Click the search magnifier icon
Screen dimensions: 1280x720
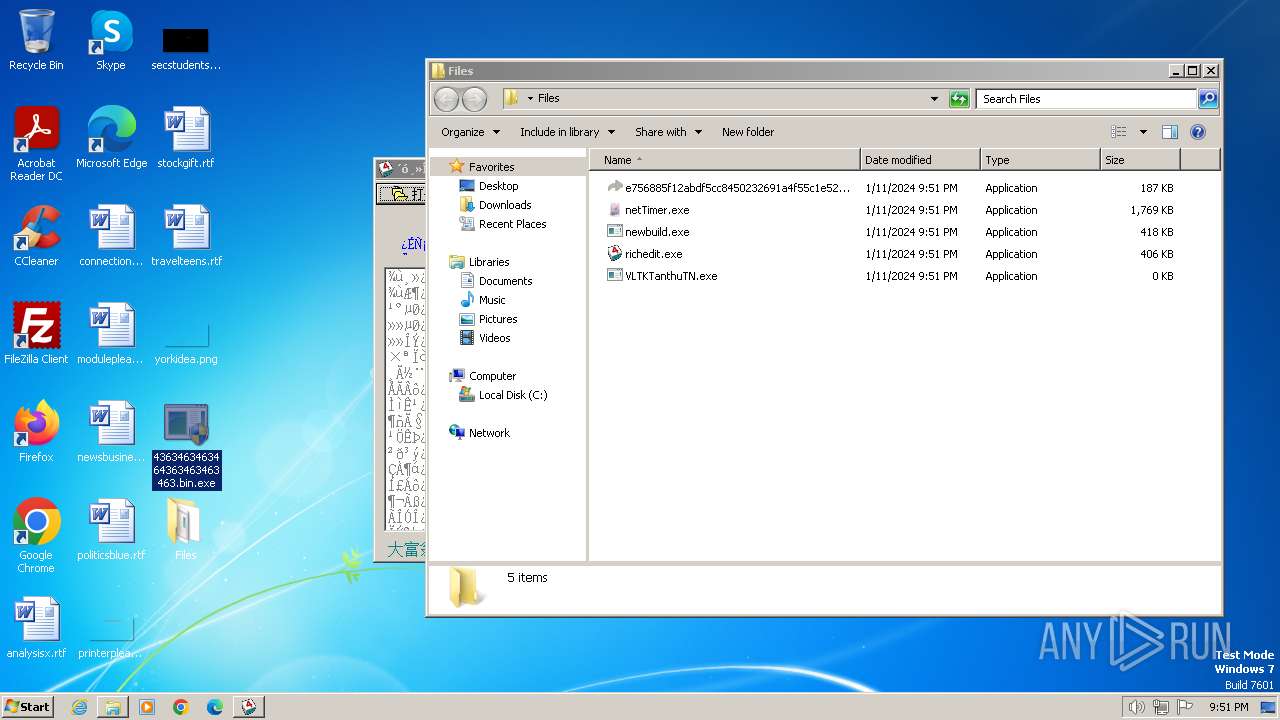point(1208,98)
